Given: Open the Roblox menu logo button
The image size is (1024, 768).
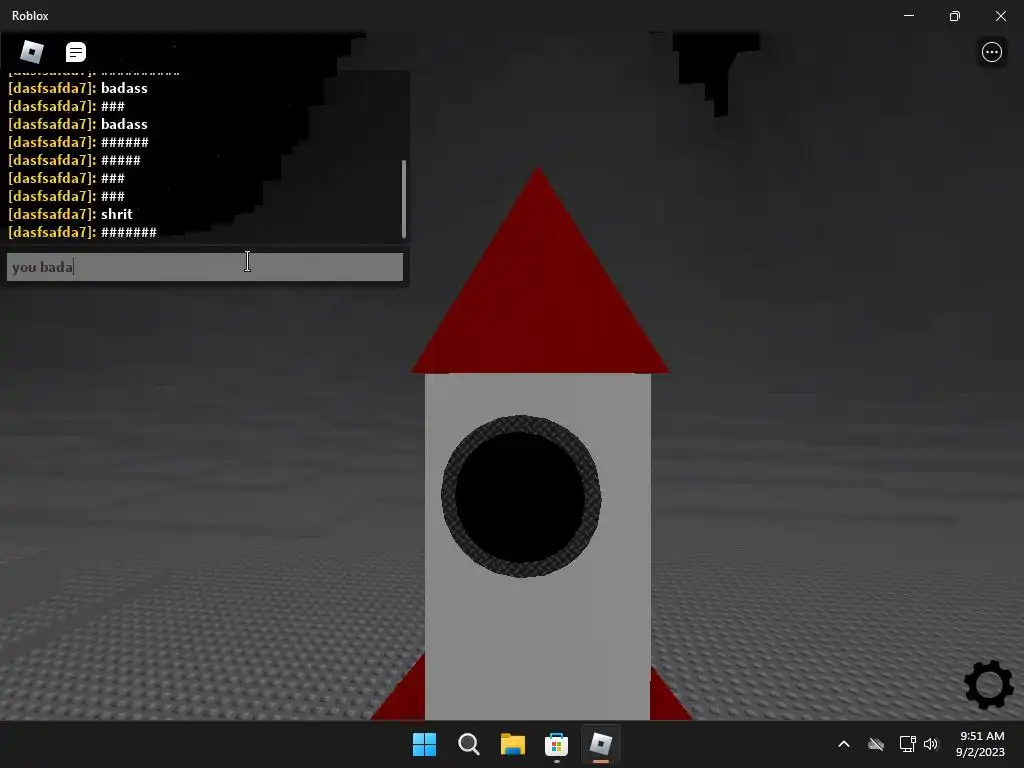Looking at the screenshot, I should coord(31,52).
